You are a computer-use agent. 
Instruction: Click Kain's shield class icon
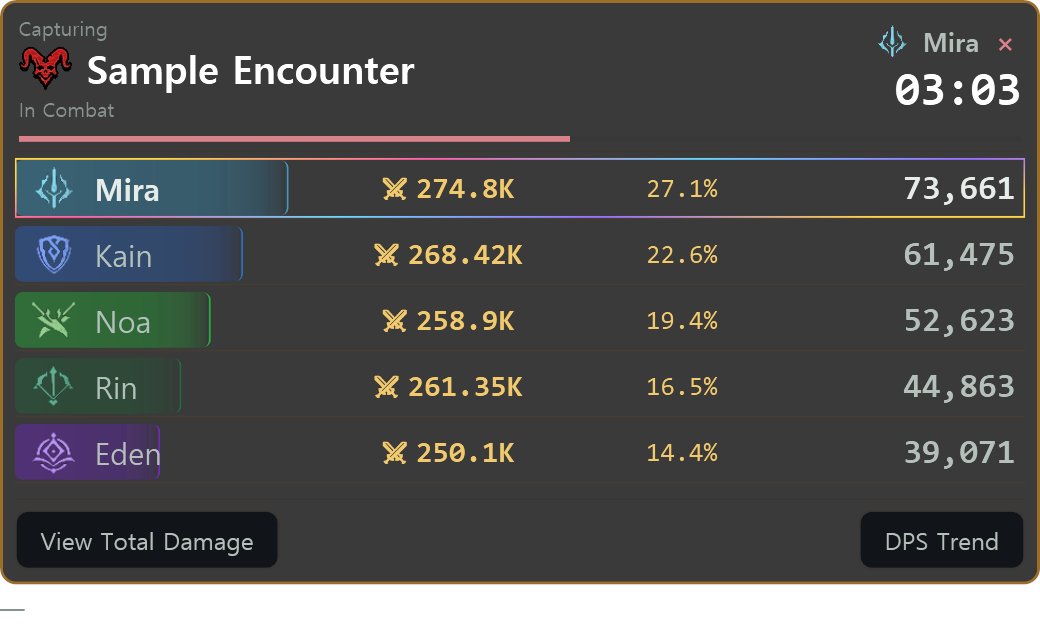[x=54, y=255]
